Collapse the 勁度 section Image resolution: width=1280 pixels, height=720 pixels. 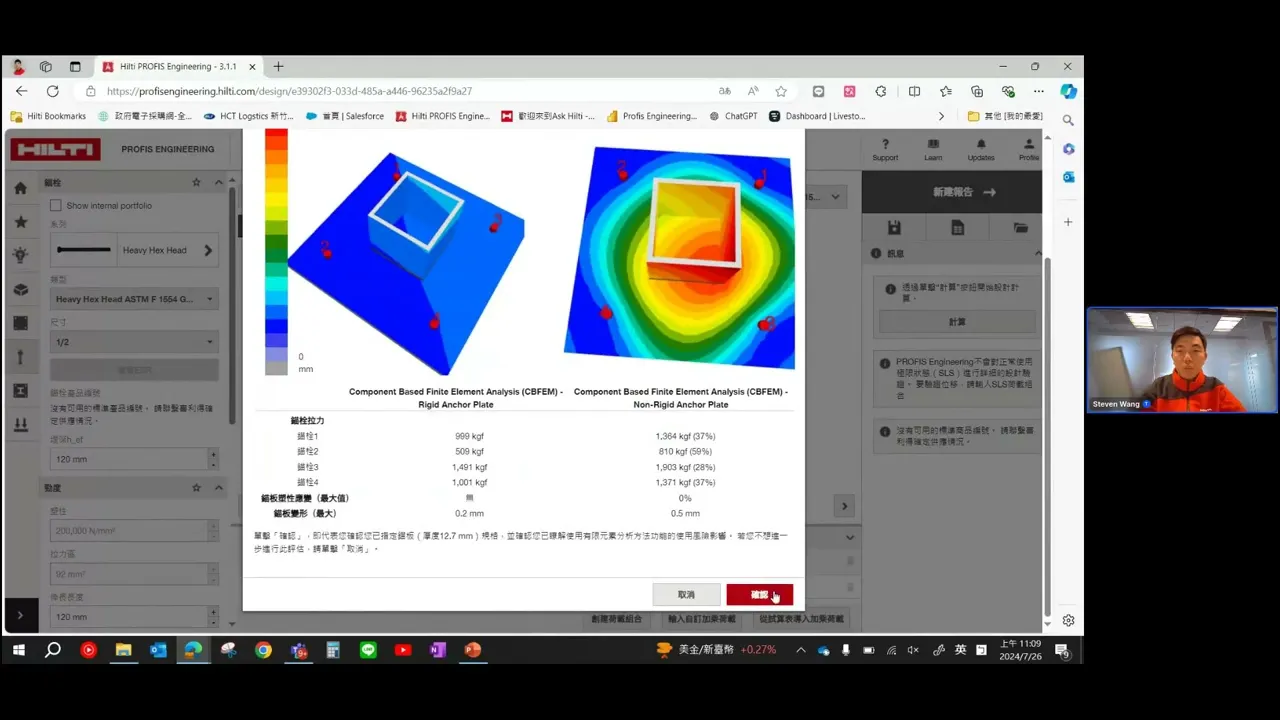tap(218, 488)
